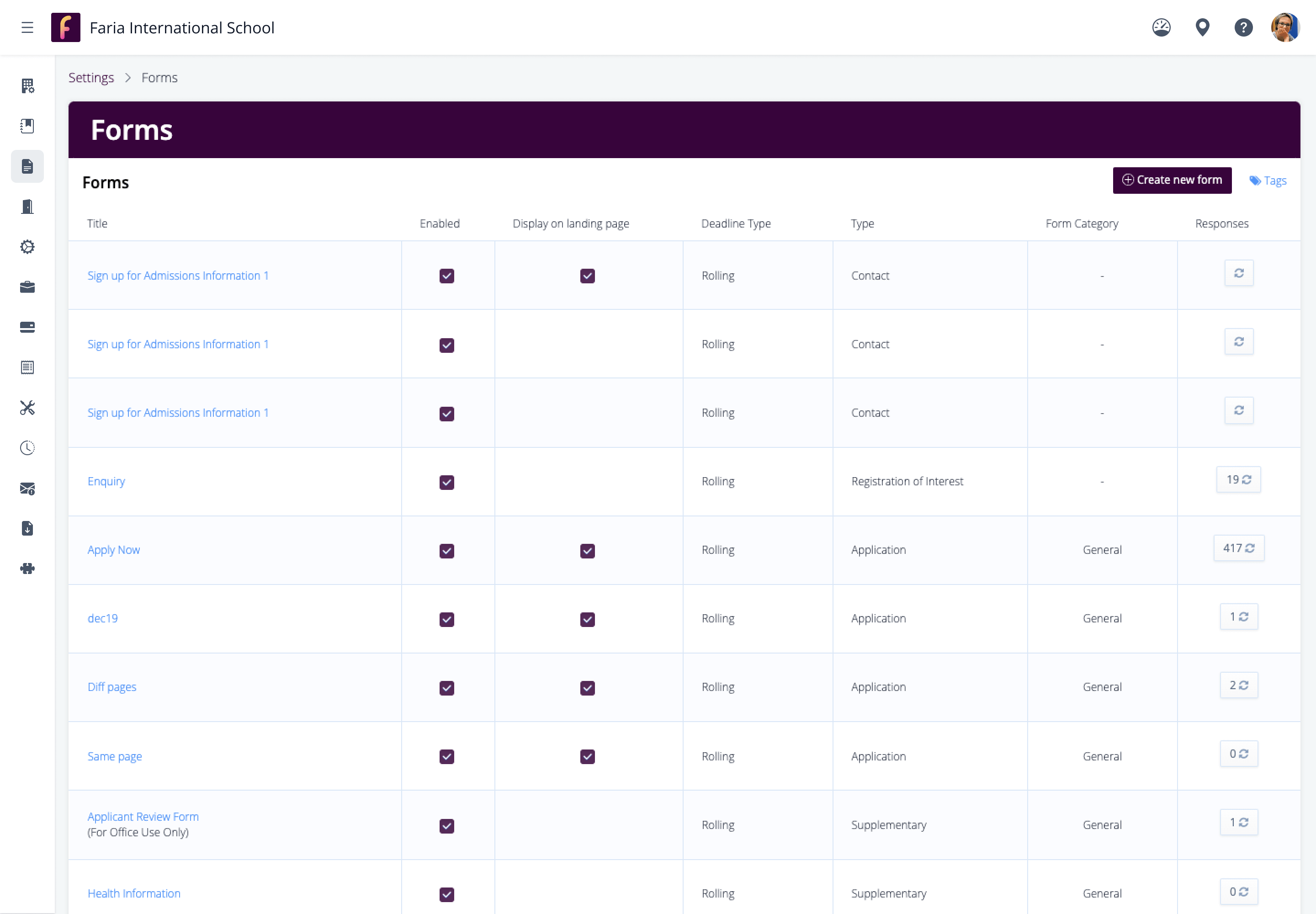Click the door sidebar icon
Viewport: 1316px width, 914px height.
pyautogui.click(x=27, y=207)
